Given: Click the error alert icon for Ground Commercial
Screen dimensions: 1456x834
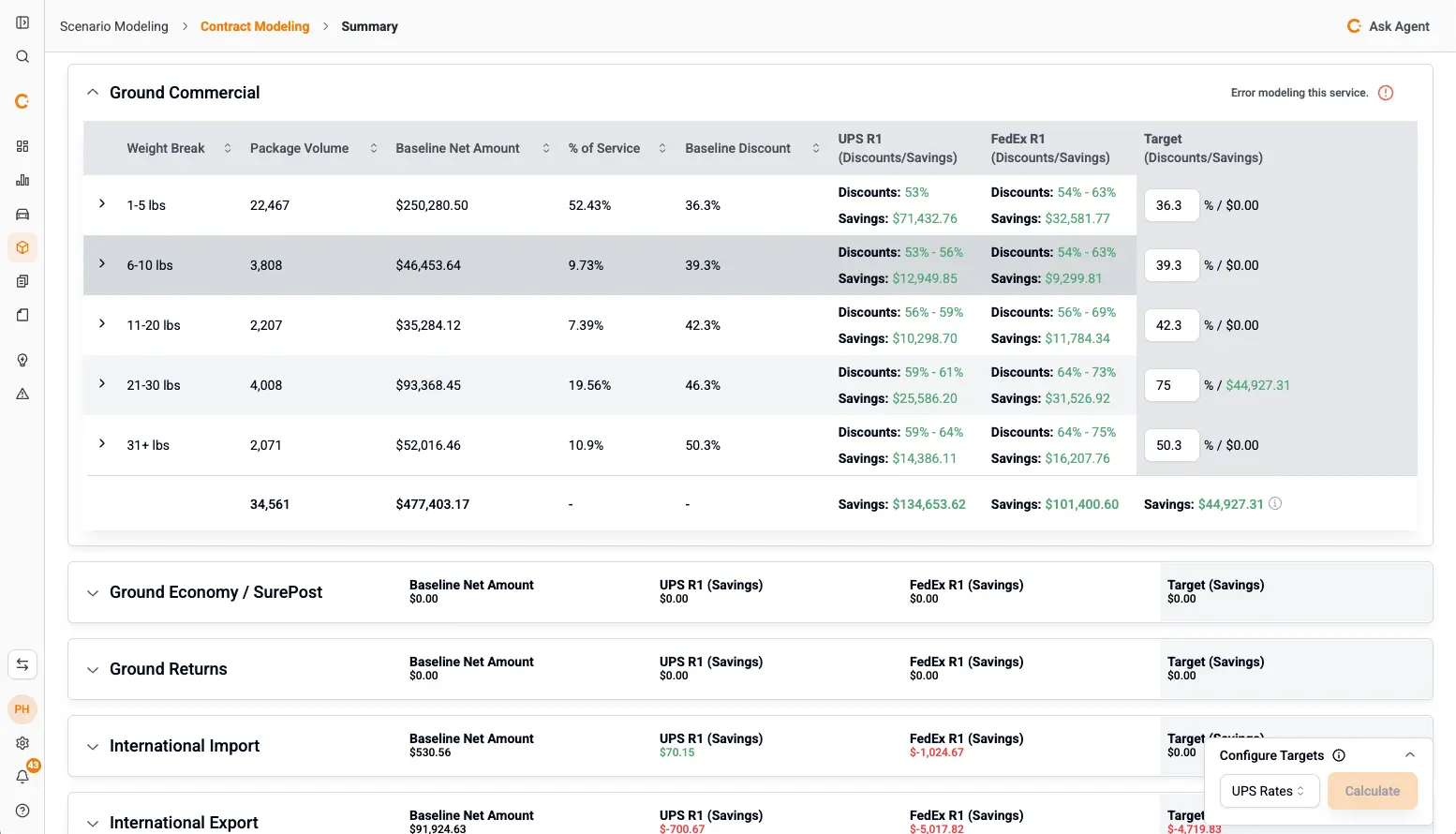Looking at the screenshot, I should pyautogui.click(x=1386, y=93).
